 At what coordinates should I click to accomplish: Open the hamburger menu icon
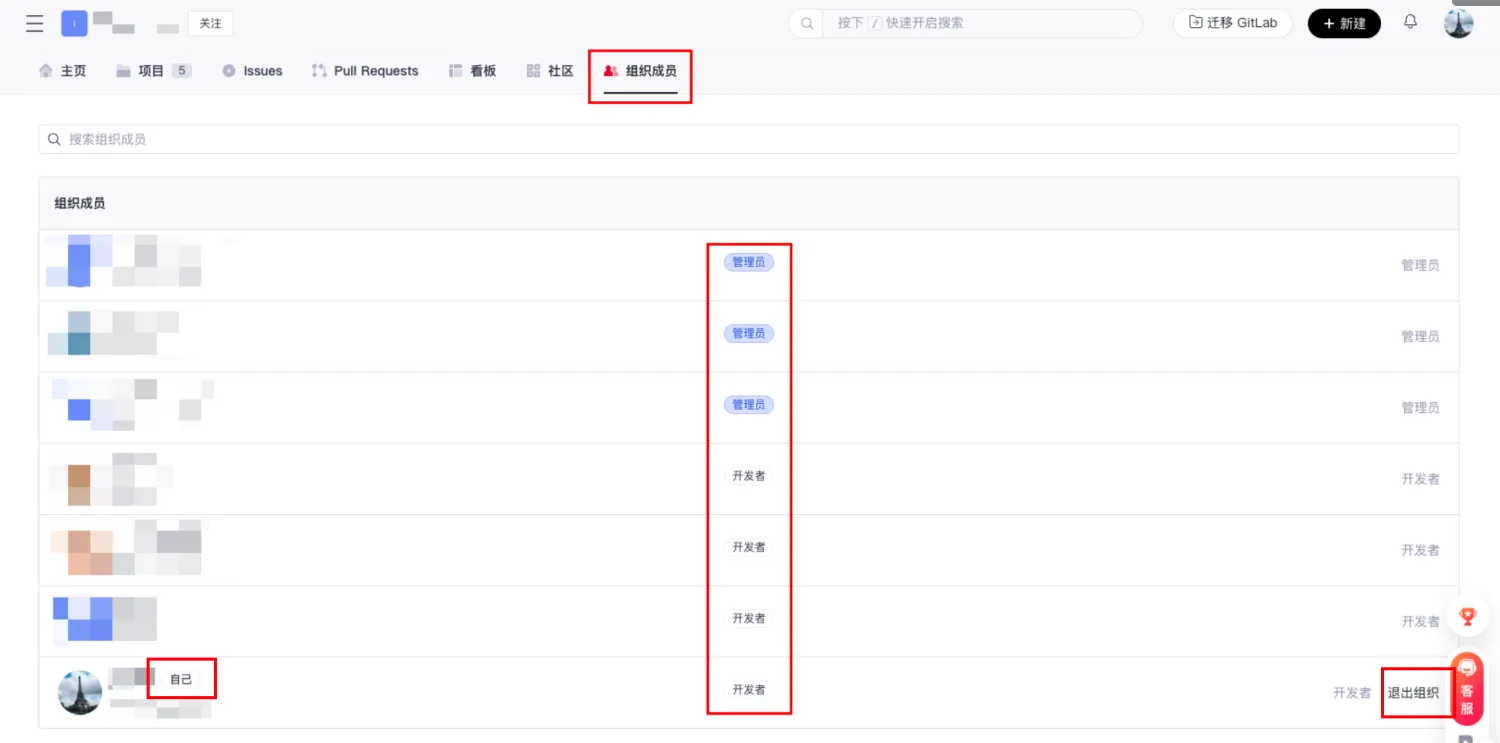pos(35,23)
